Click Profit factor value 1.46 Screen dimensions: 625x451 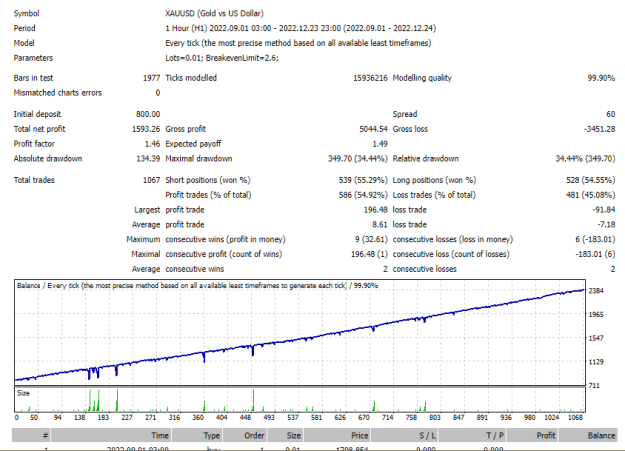152,144
